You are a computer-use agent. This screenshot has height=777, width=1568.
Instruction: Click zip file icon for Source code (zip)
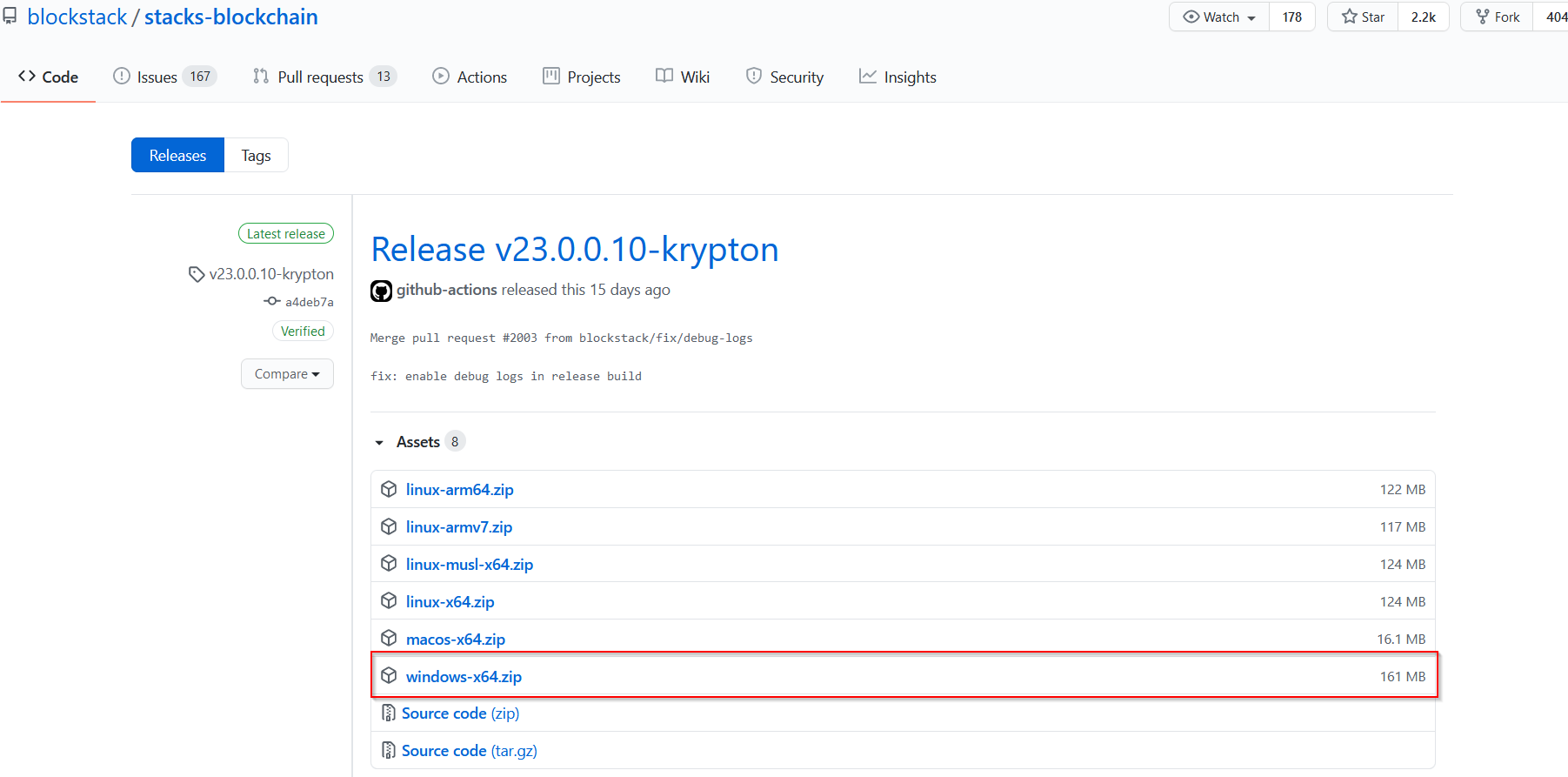389,713
